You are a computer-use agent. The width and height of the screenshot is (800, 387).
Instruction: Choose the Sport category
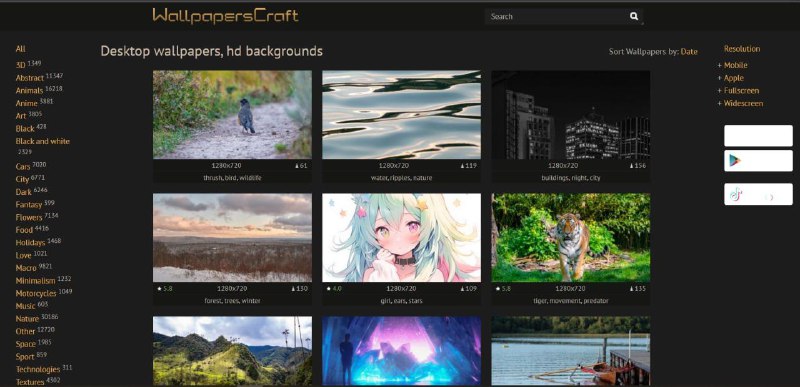[25, 357]
